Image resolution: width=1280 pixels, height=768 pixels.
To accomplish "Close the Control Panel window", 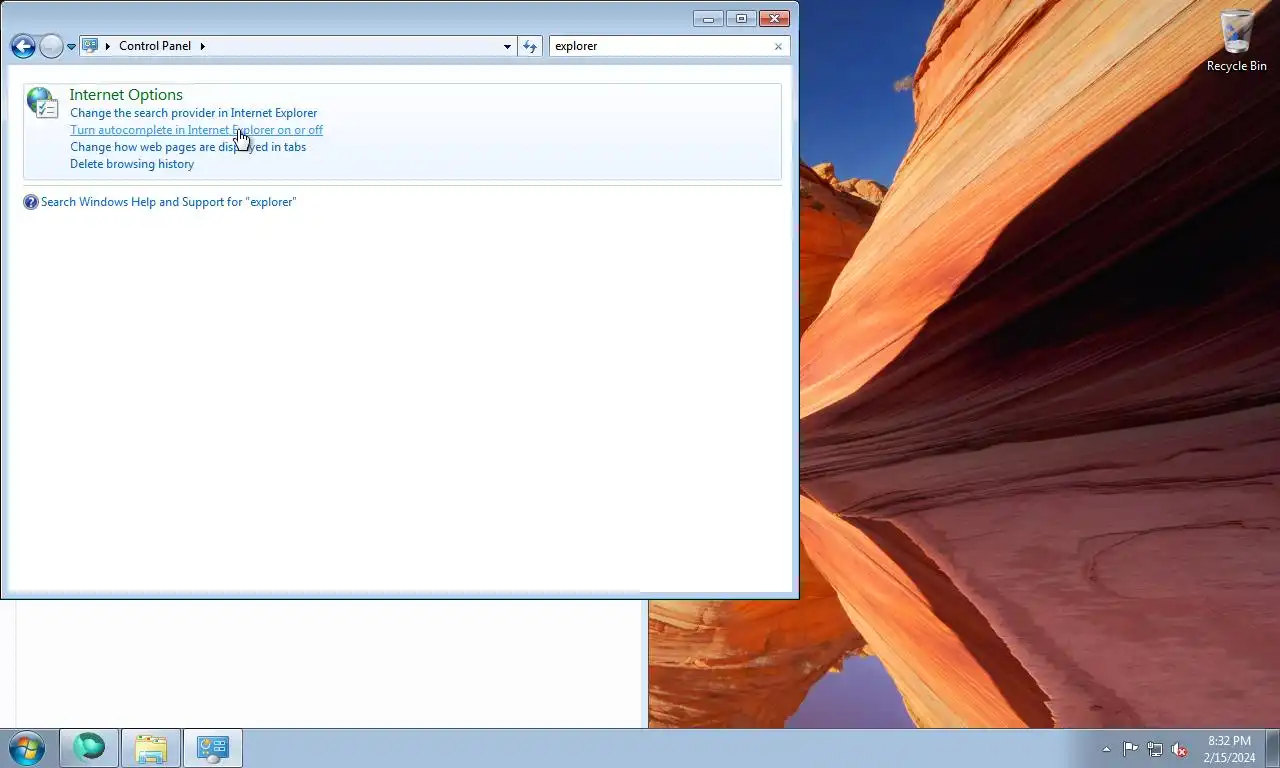I will [775, 18].
